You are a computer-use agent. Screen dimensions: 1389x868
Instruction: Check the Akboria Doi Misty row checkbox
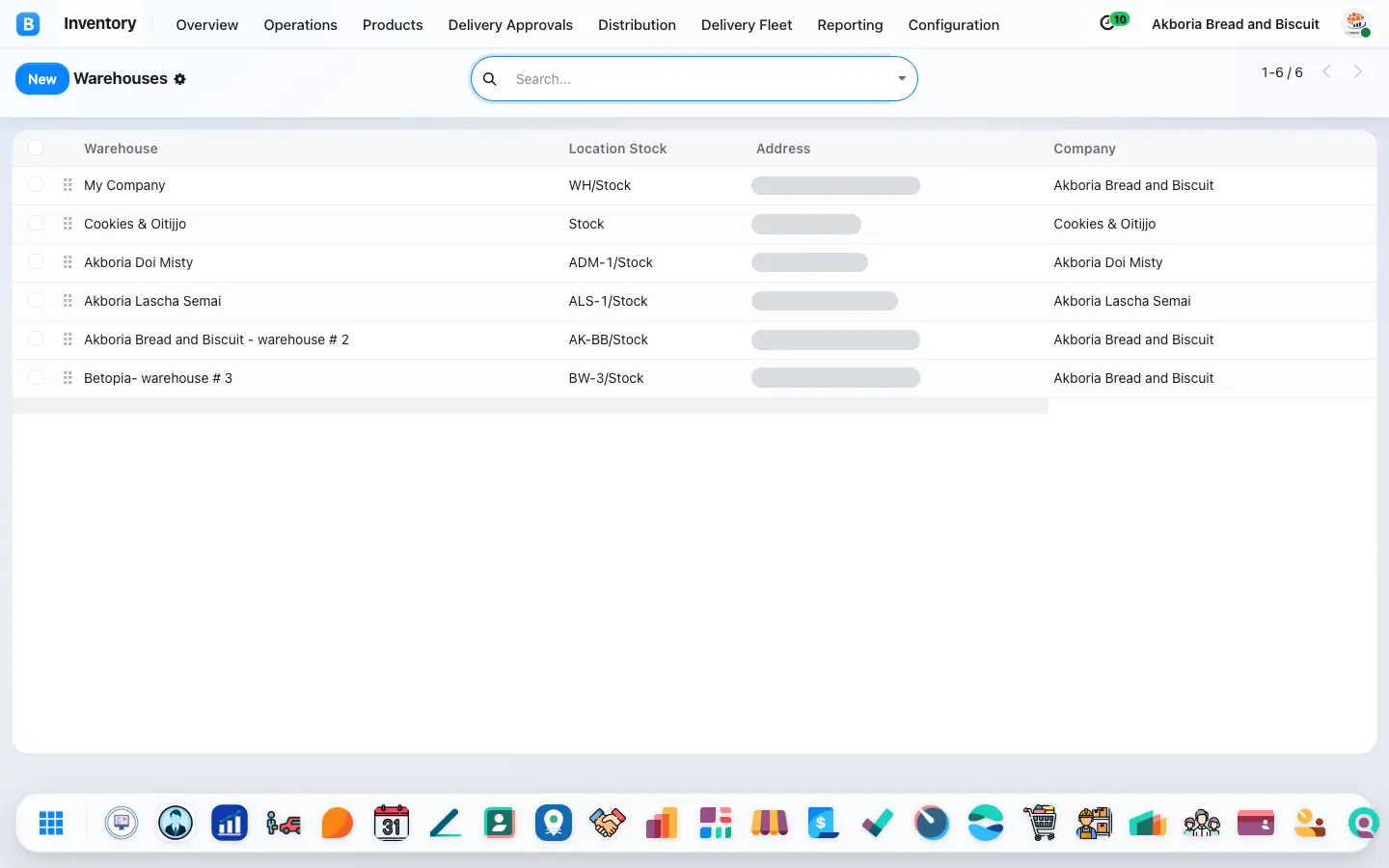point(36,261)
